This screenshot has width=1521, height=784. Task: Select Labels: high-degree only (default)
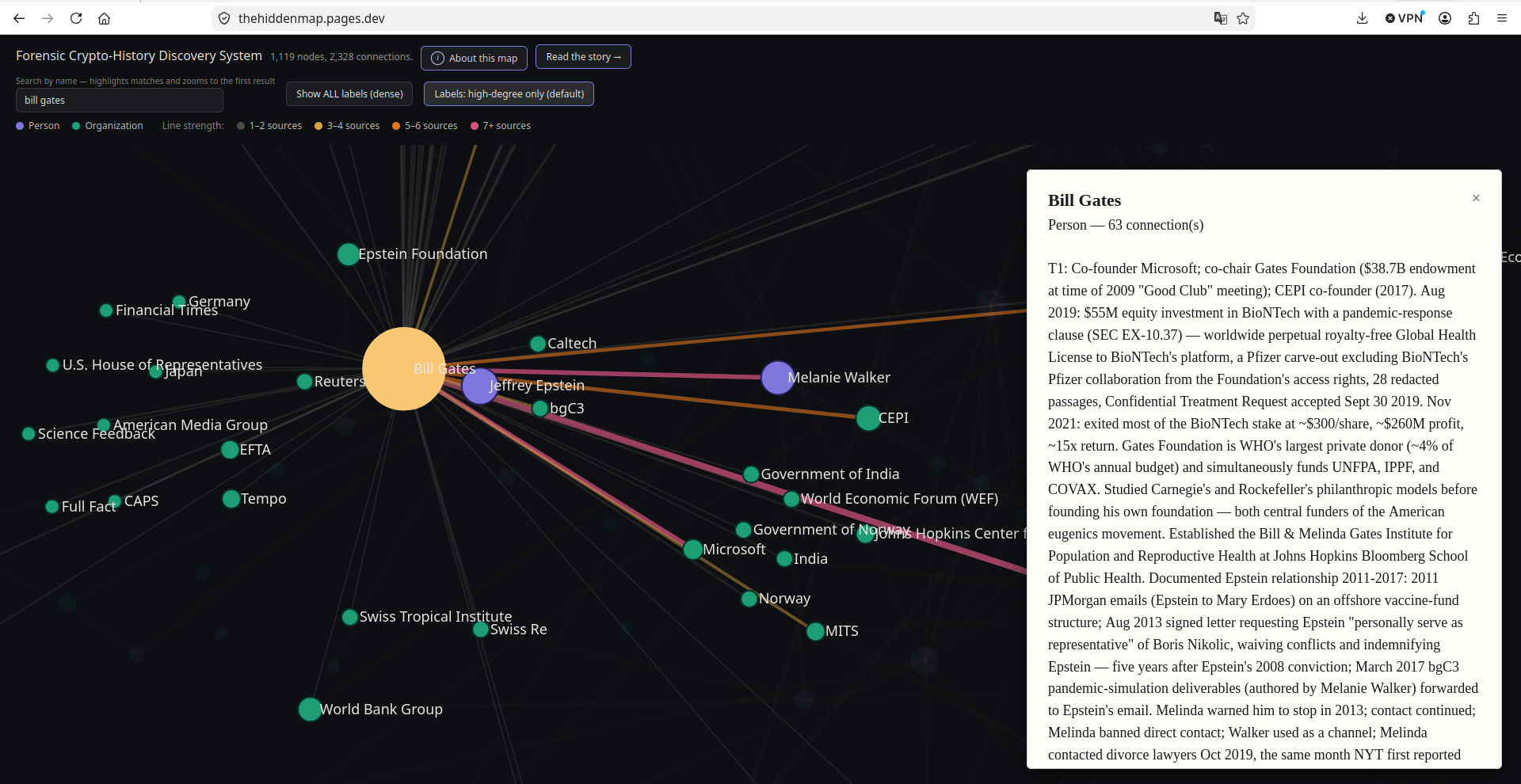coord(509,93)
